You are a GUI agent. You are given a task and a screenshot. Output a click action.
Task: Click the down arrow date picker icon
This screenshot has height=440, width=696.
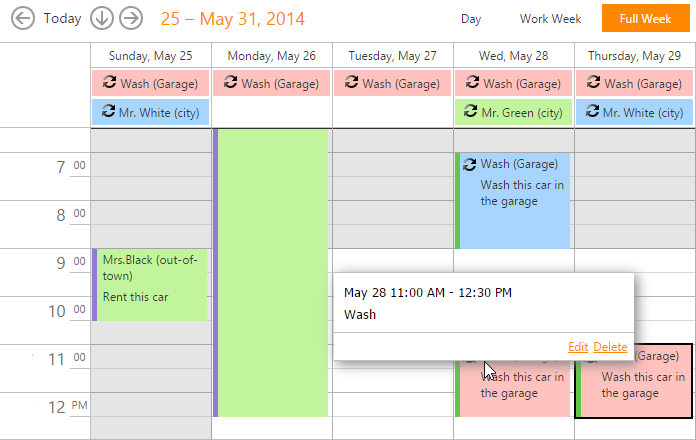pyautogui.click(x=101, y=18)
